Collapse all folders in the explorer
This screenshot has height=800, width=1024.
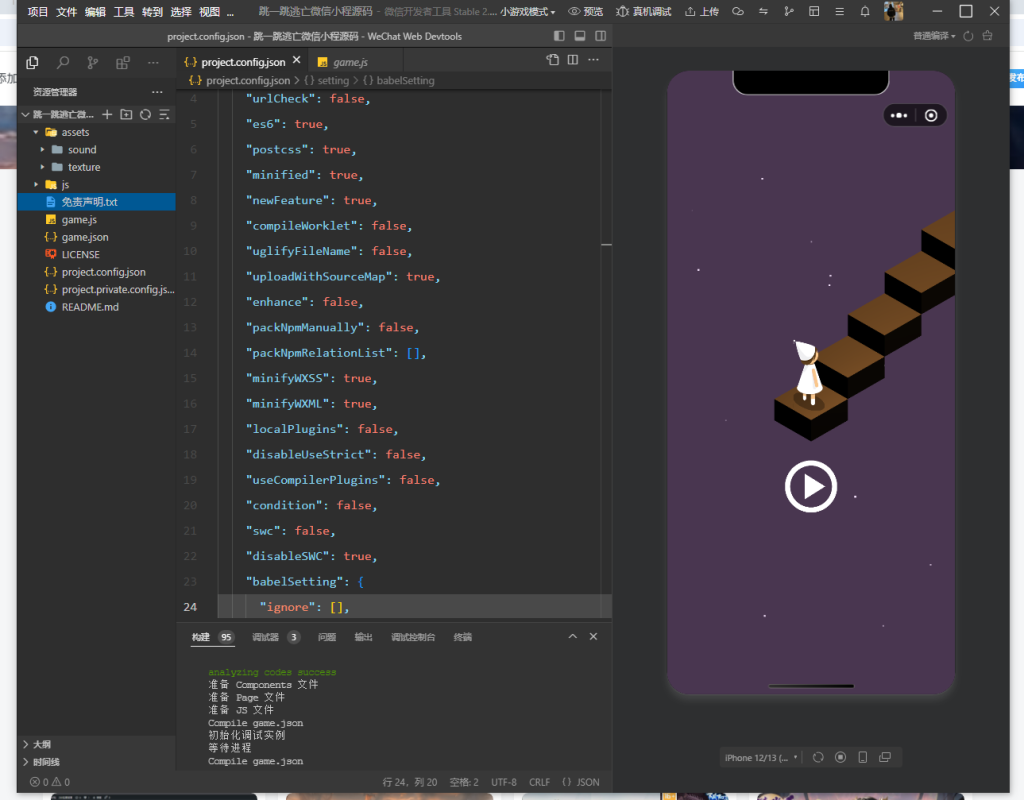click(164, 114)
